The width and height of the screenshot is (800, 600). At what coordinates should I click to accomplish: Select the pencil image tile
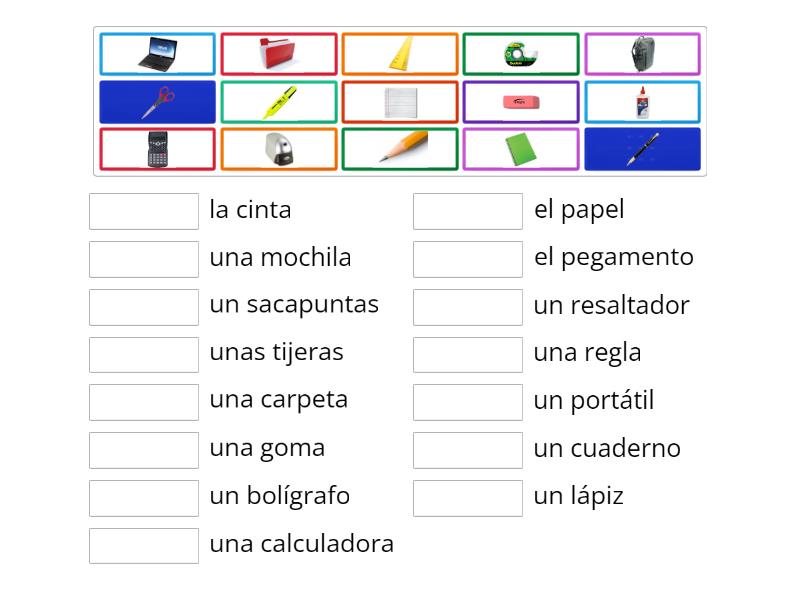tap(399, 148)
